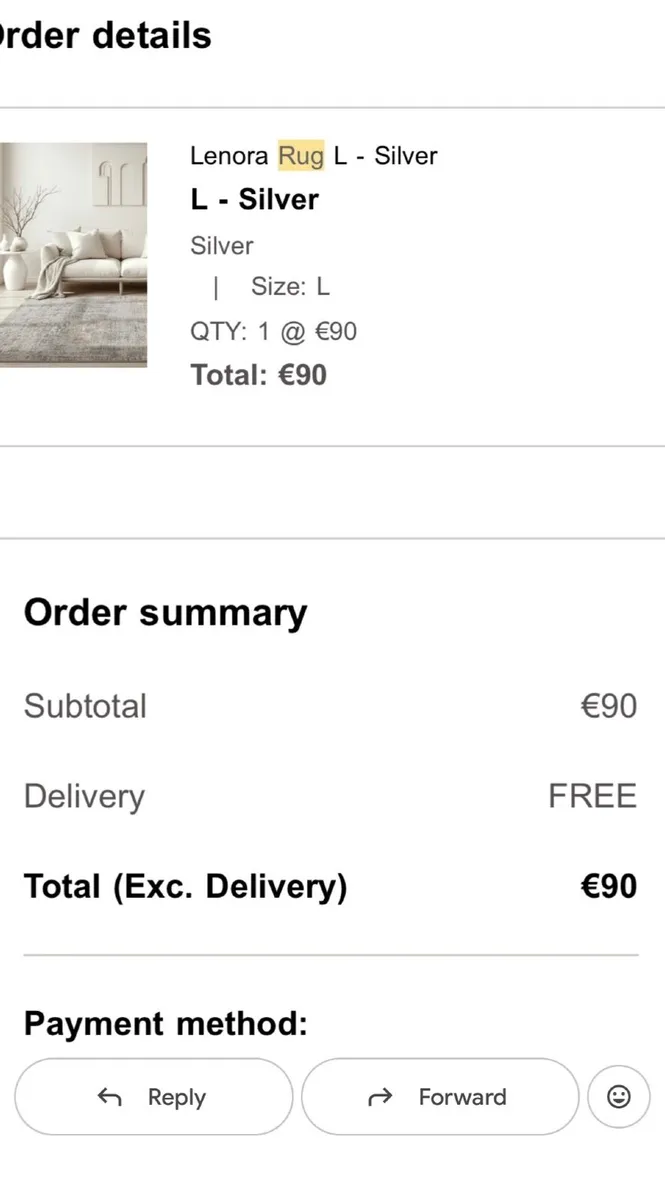Image resolution: width=665 pixels, height=1200 pixels.
Task: Click the Payment method heading
Action: click(x=165, y=1024)
